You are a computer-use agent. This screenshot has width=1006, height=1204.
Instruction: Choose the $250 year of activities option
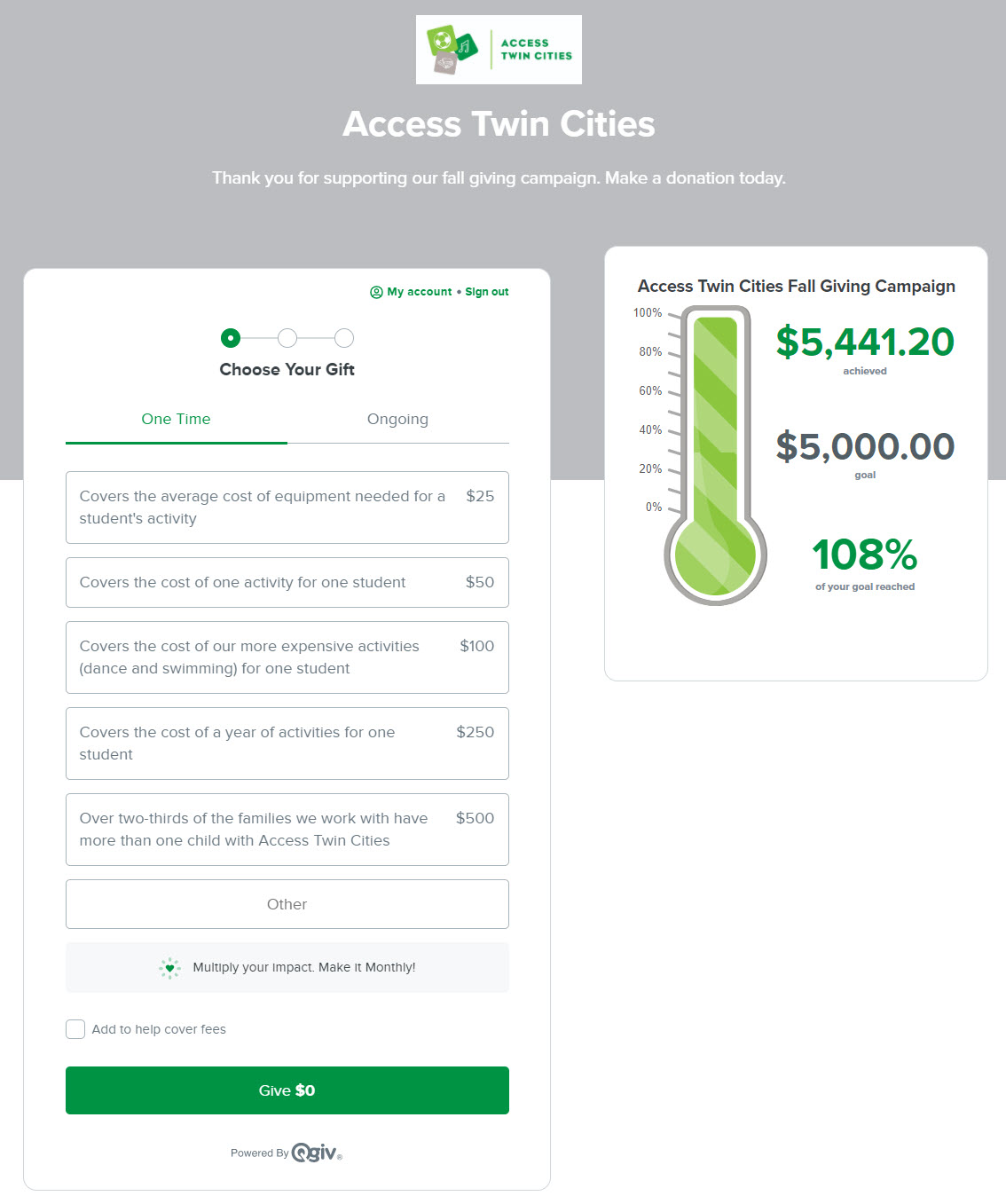(287, 744)
